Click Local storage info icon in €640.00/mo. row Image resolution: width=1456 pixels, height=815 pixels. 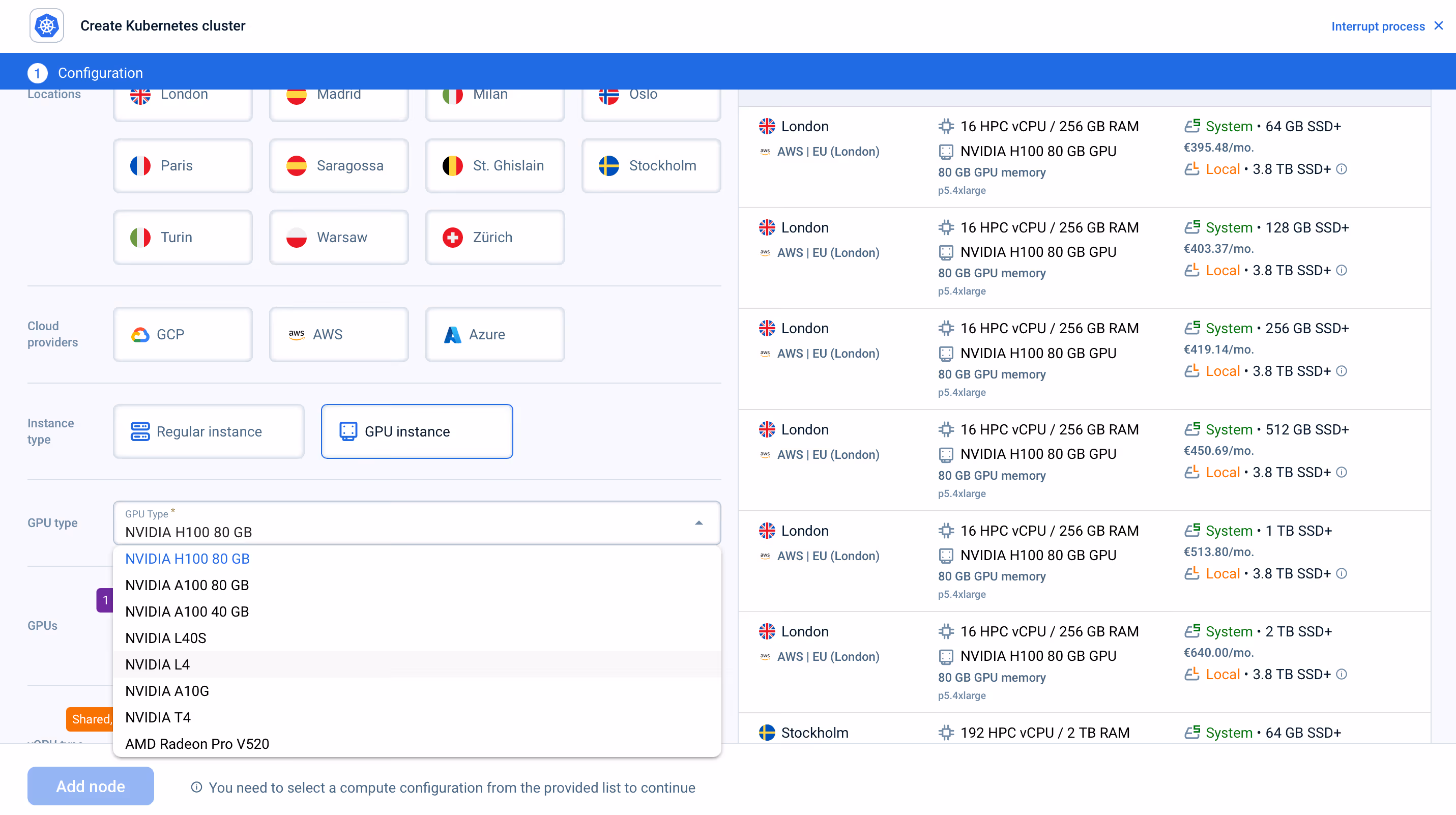point(1341,674)
